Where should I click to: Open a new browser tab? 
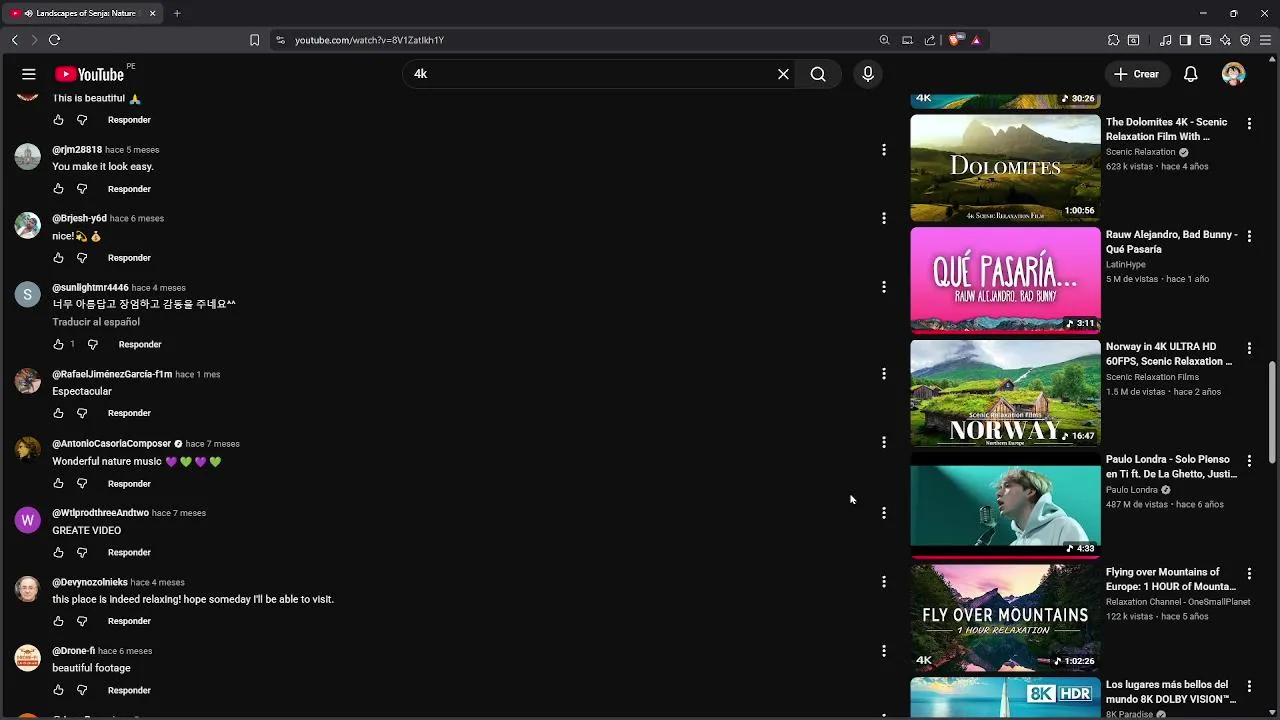[x=177, y=13]
